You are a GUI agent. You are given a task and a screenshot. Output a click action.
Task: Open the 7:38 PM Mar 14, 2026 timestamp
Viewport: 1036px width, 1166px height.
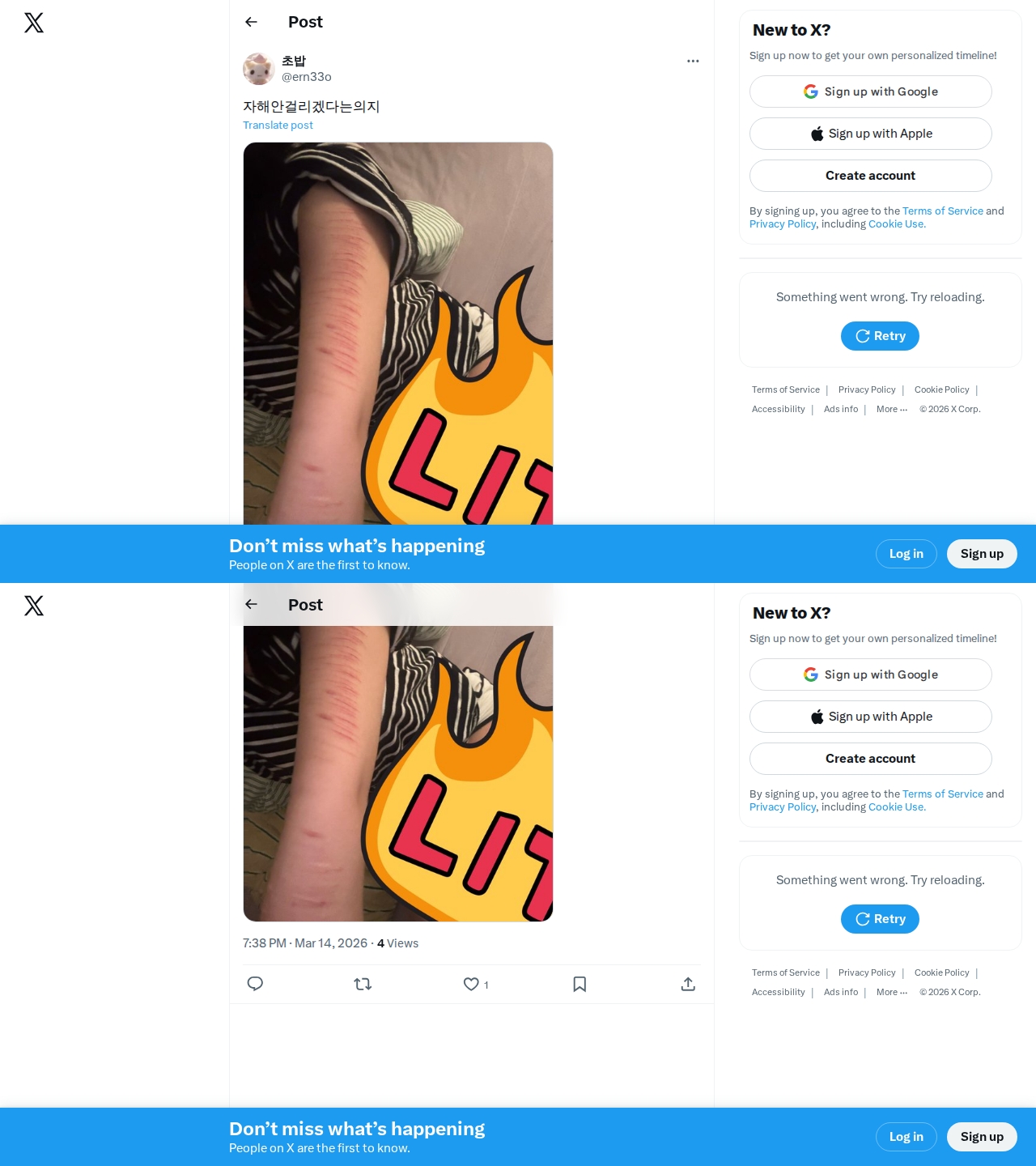[x=305, y=943]
